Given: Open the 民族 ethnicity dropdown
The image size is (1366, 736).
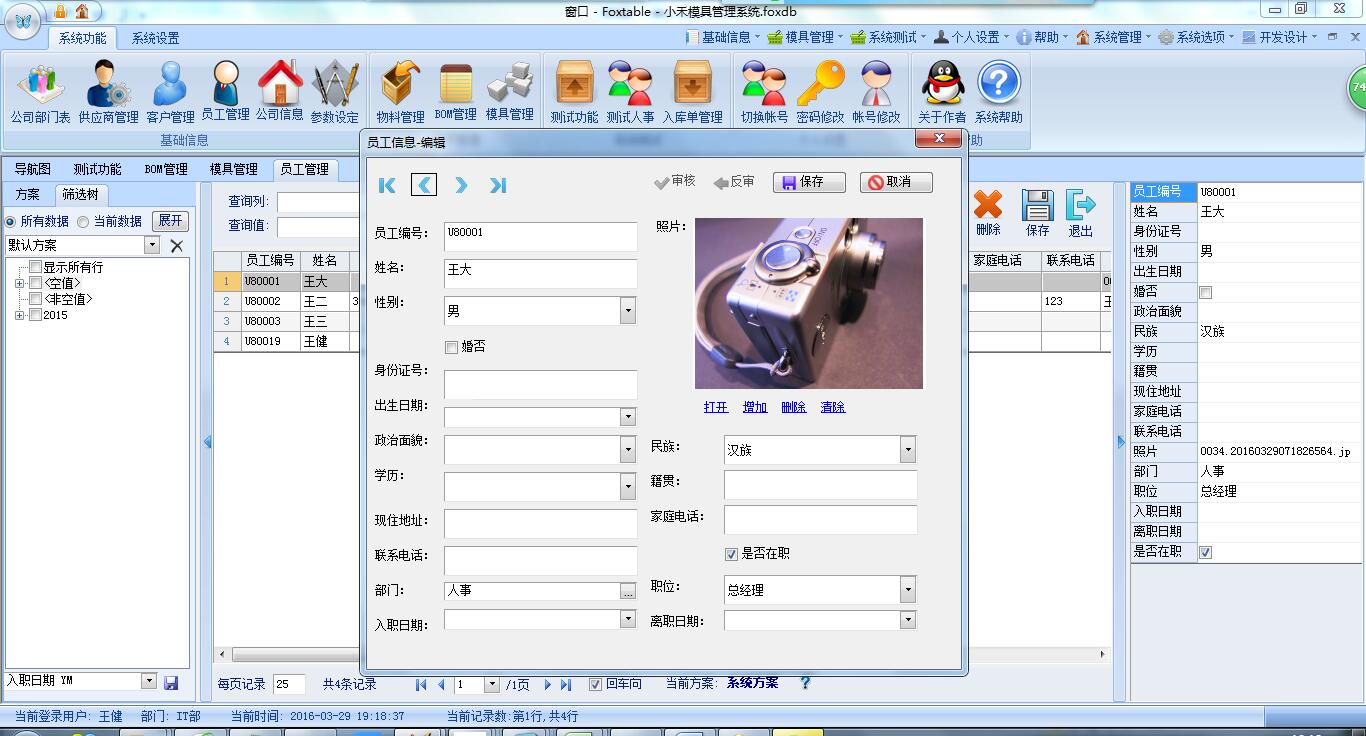Looking at the screenshot, I should [x=907, y=449].
